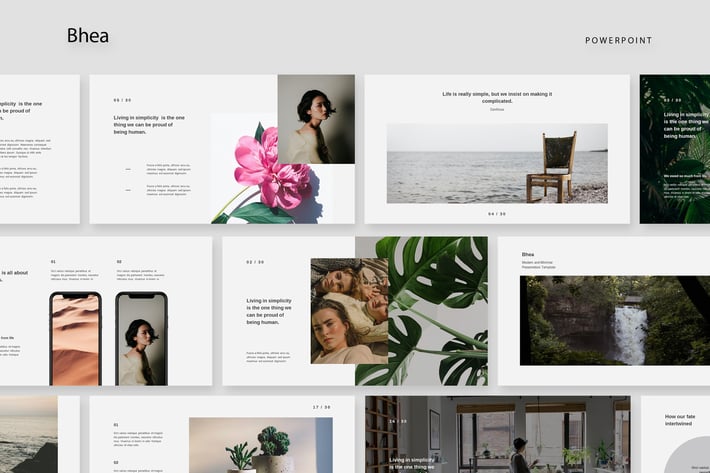Image resolution: width=710 pixels, height=473 pixels.
Task: Click "Living in simplicity" heading on the flower slide
Action: [x=149, y=124]
